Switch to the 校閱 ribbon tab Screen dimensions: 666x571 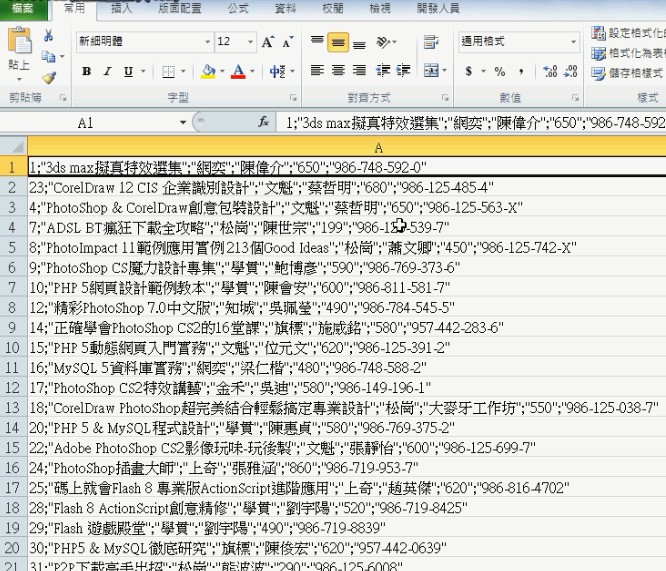[333, 8]
